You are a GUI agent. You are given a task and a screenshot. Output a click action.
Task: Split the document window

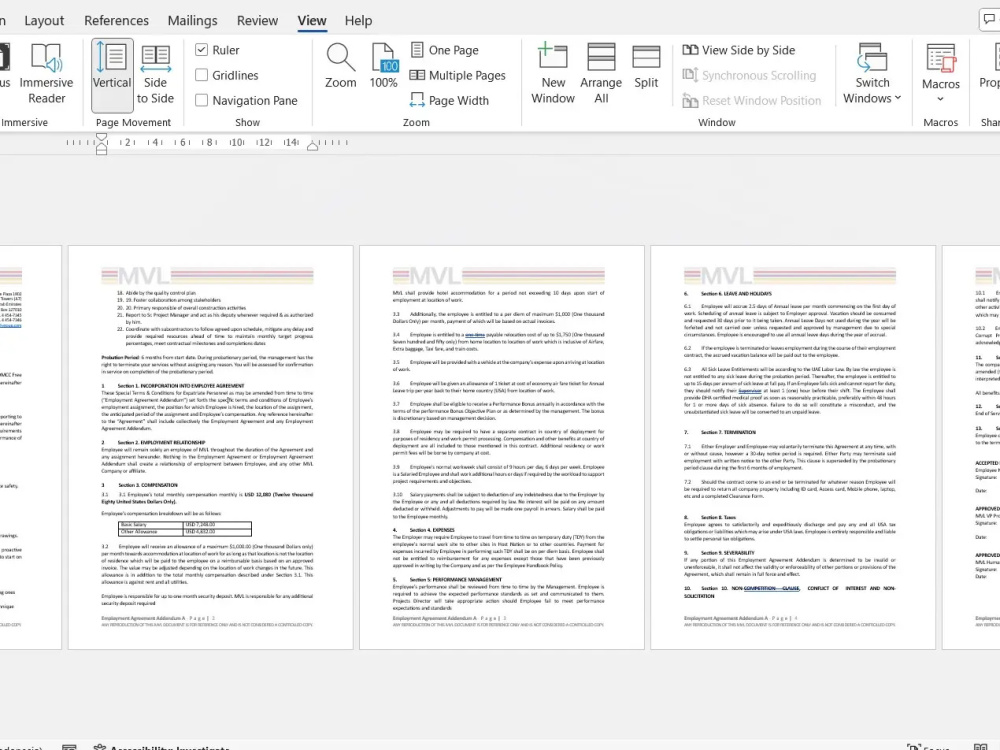pyautogui.click(x=646, y=66)
